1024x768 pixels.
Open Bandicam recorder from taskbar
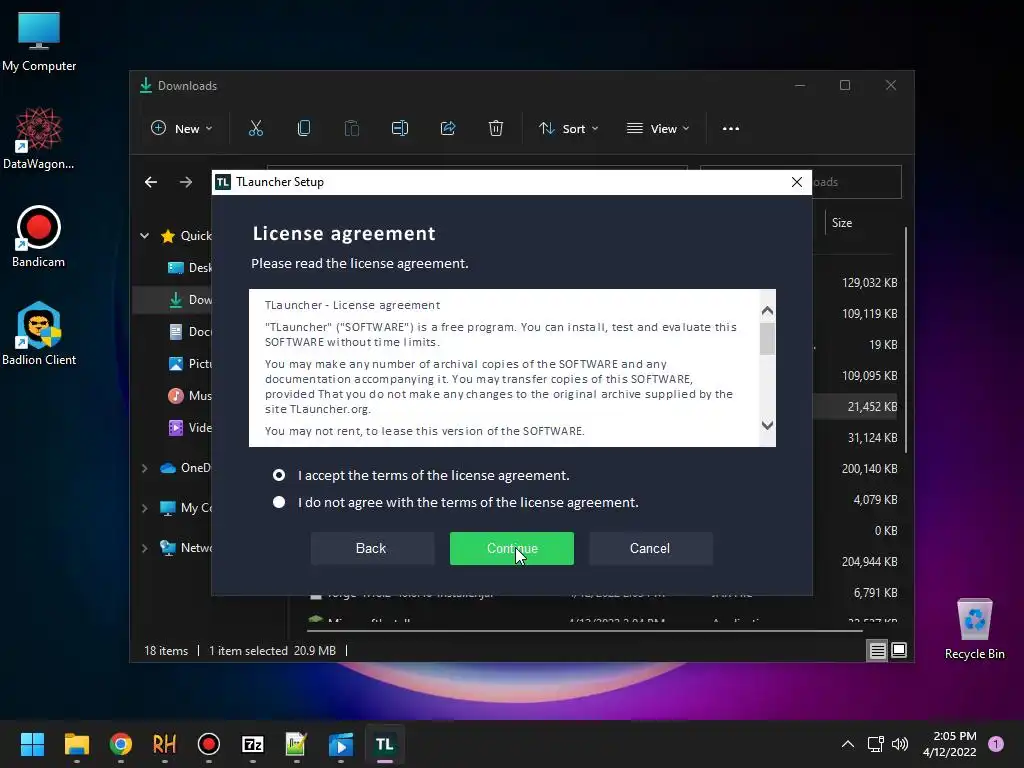[x=209, y=744]
